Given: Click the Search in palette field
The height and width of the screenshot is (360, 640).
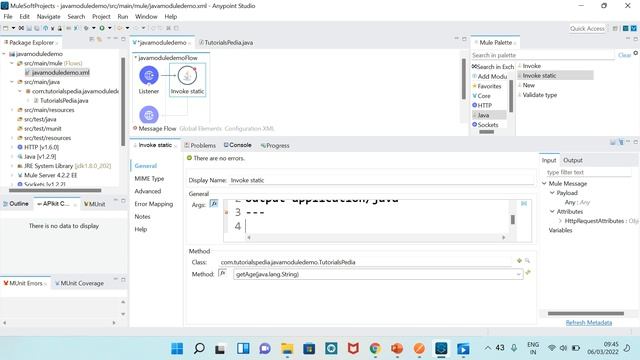Looking at the screenshot, I should coord(543,55).
